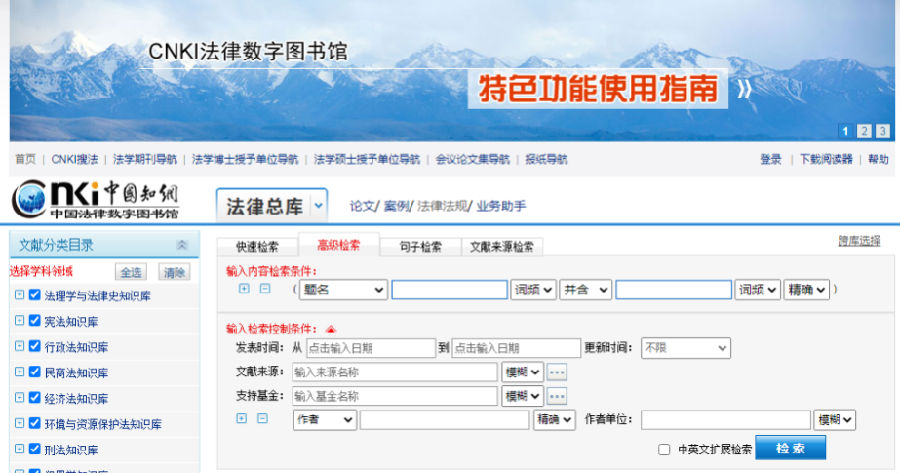Screen dimensions: 900x473
Task: Uncheck 行政法知识库
Action: 34,346
